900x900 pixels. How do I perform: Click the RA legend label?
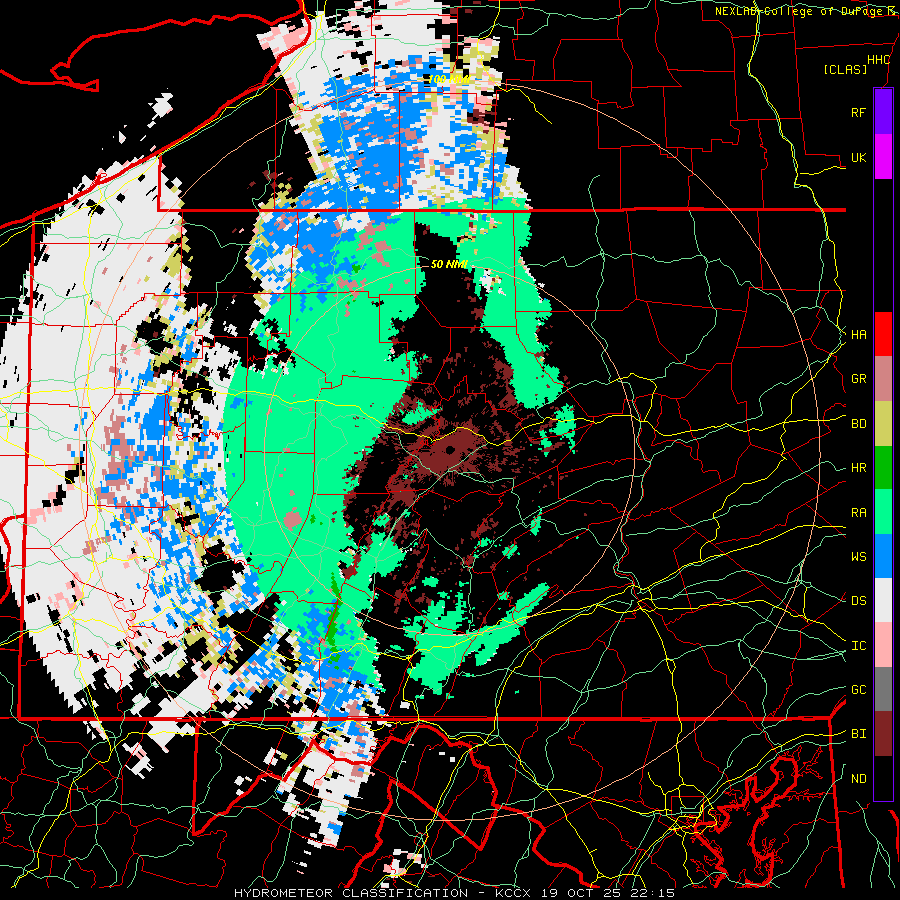coord(858,513)
